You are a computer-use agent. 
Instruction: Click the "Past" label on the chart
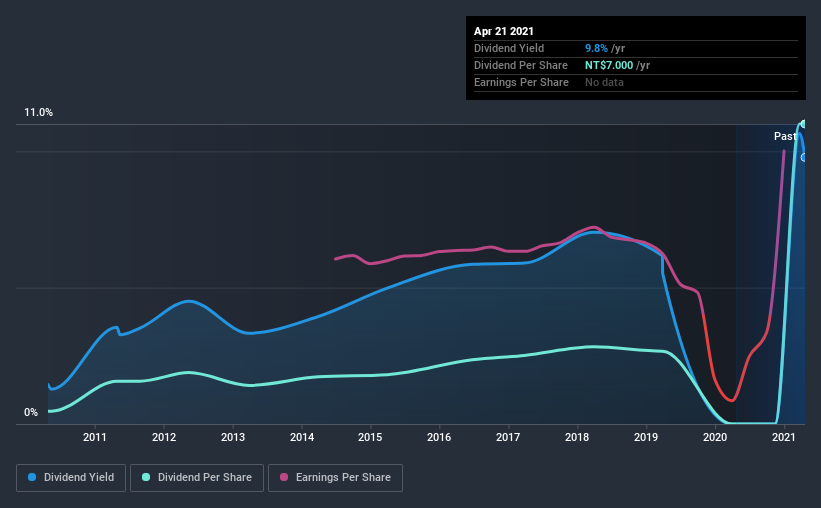785,136
